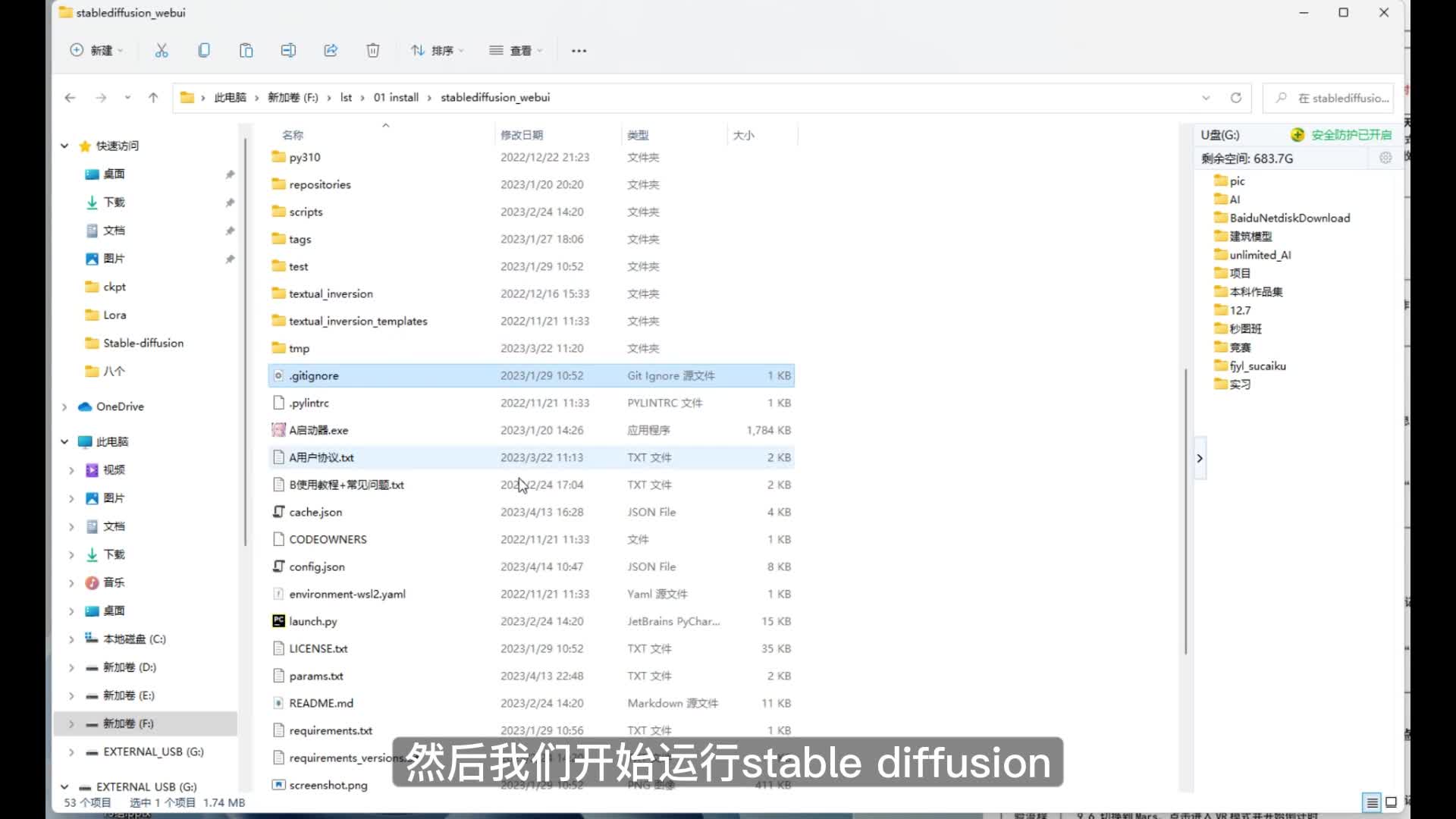Click the Share icon in toolbar

point(331,51)
